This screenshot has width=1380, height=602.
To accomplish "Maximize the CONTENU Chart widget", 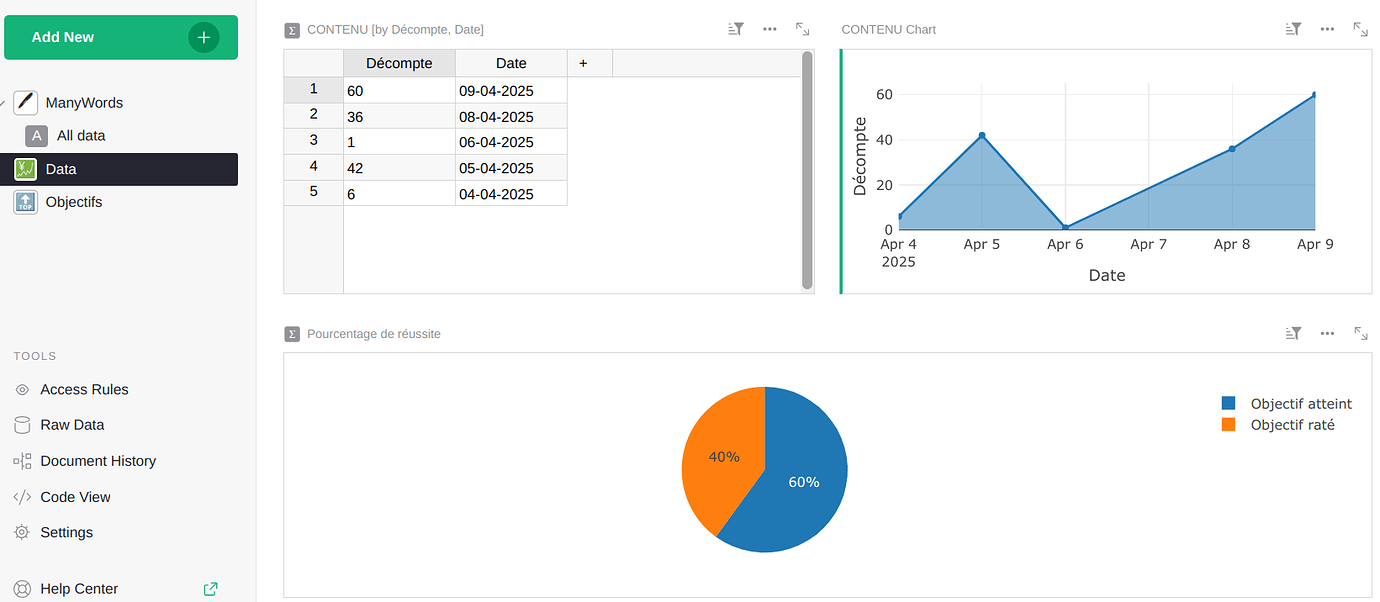I will click(1360, 30).
